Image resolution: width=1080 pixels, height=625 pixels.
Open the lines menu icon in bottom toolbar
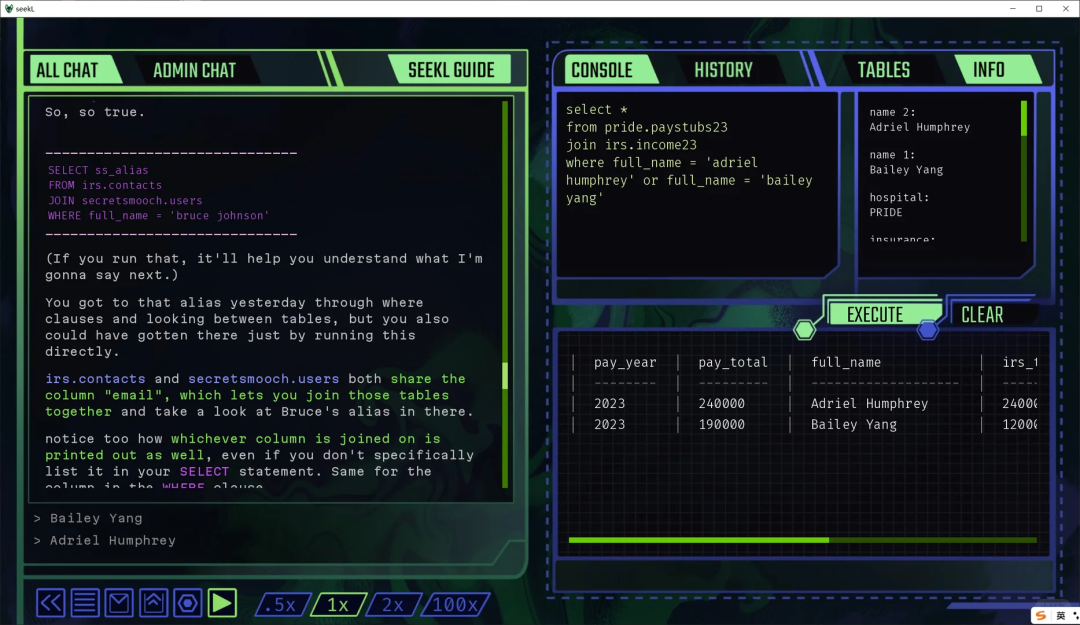click(x=85, y=604)
